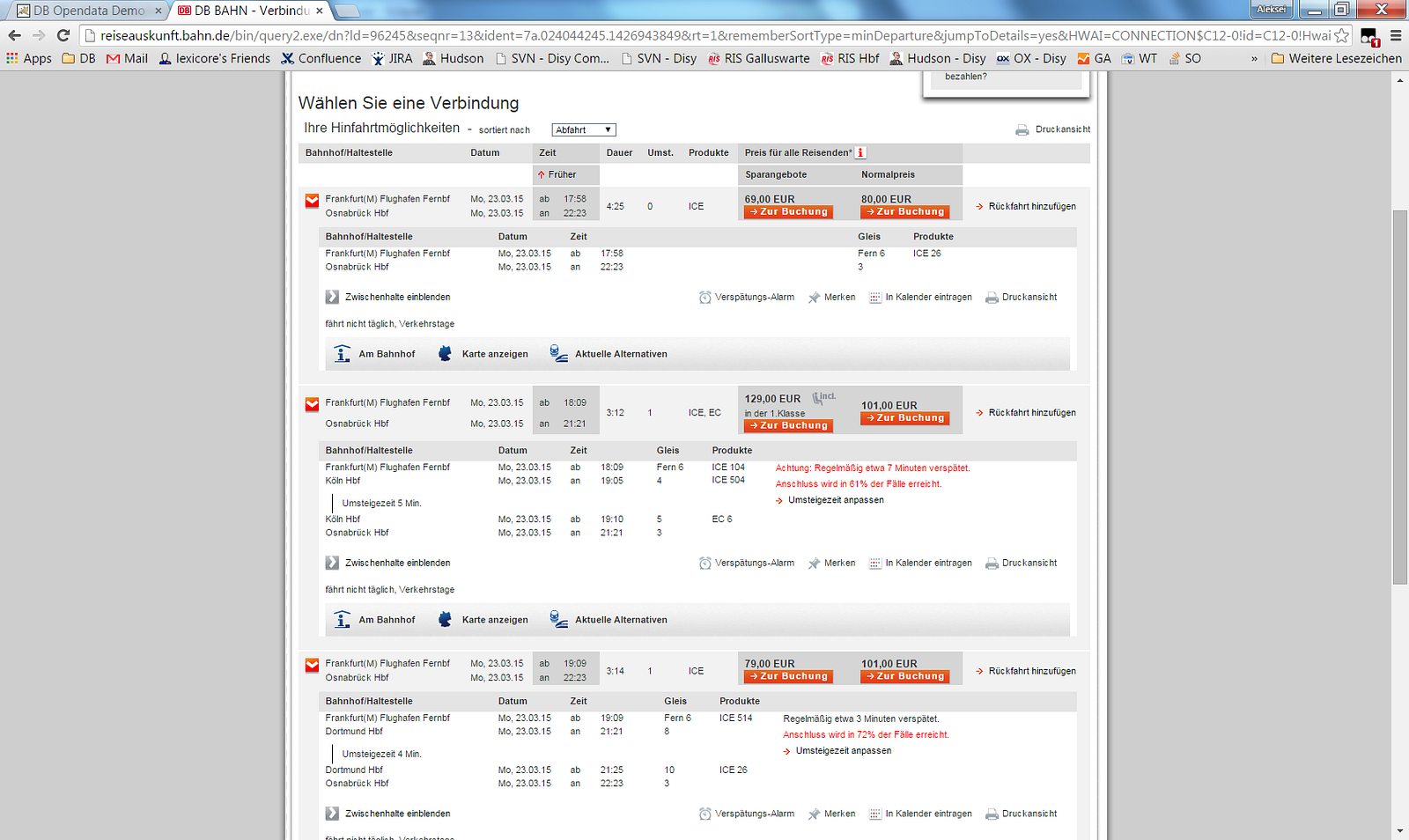Book the 101,00 EUR fare for 19:09 connection
1409x840 pixels.
coord(905,676)
